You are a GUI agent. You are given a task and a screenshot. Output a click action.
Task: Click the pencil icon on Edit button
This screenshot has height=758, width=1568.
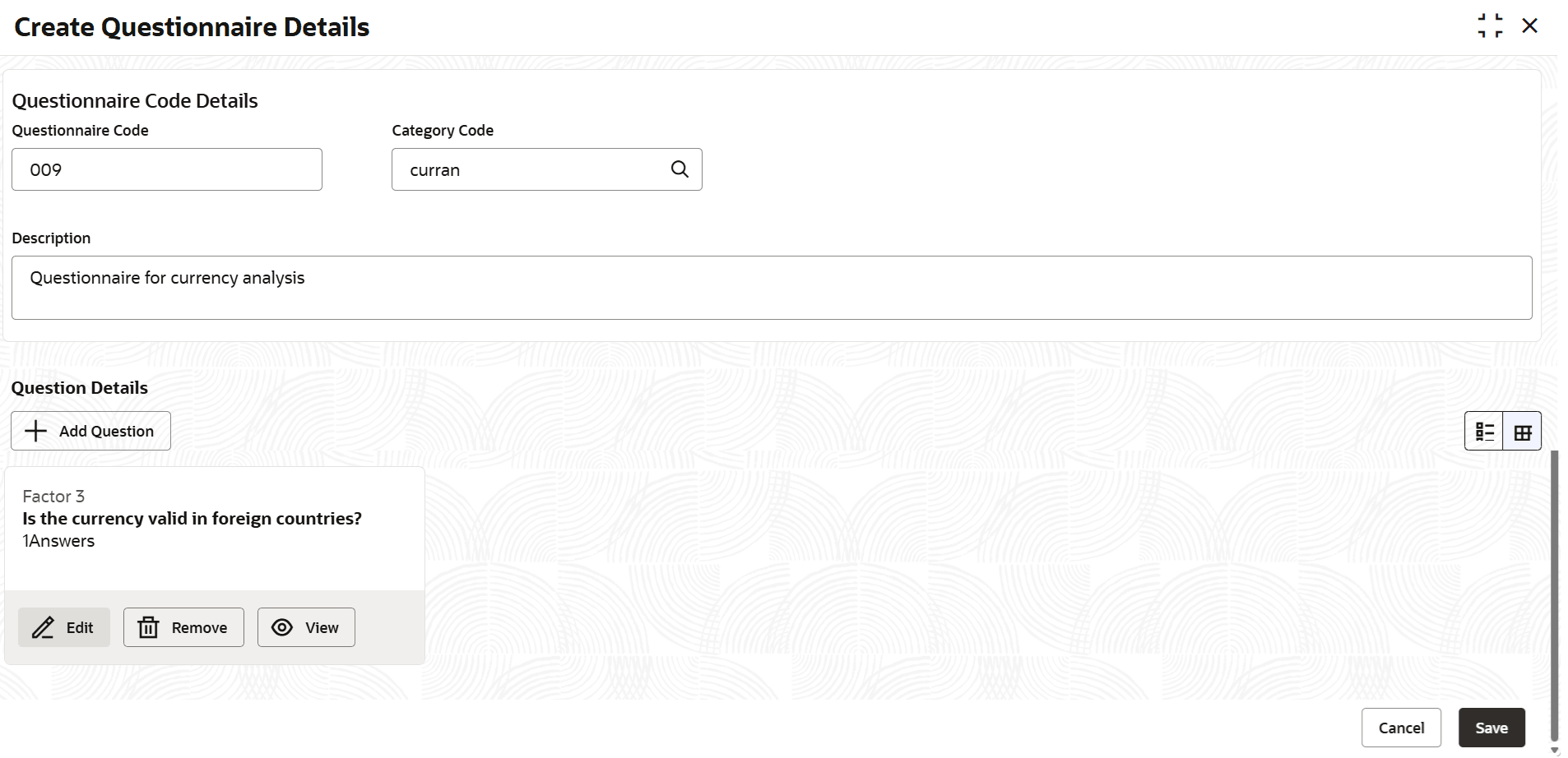[43, 628]
